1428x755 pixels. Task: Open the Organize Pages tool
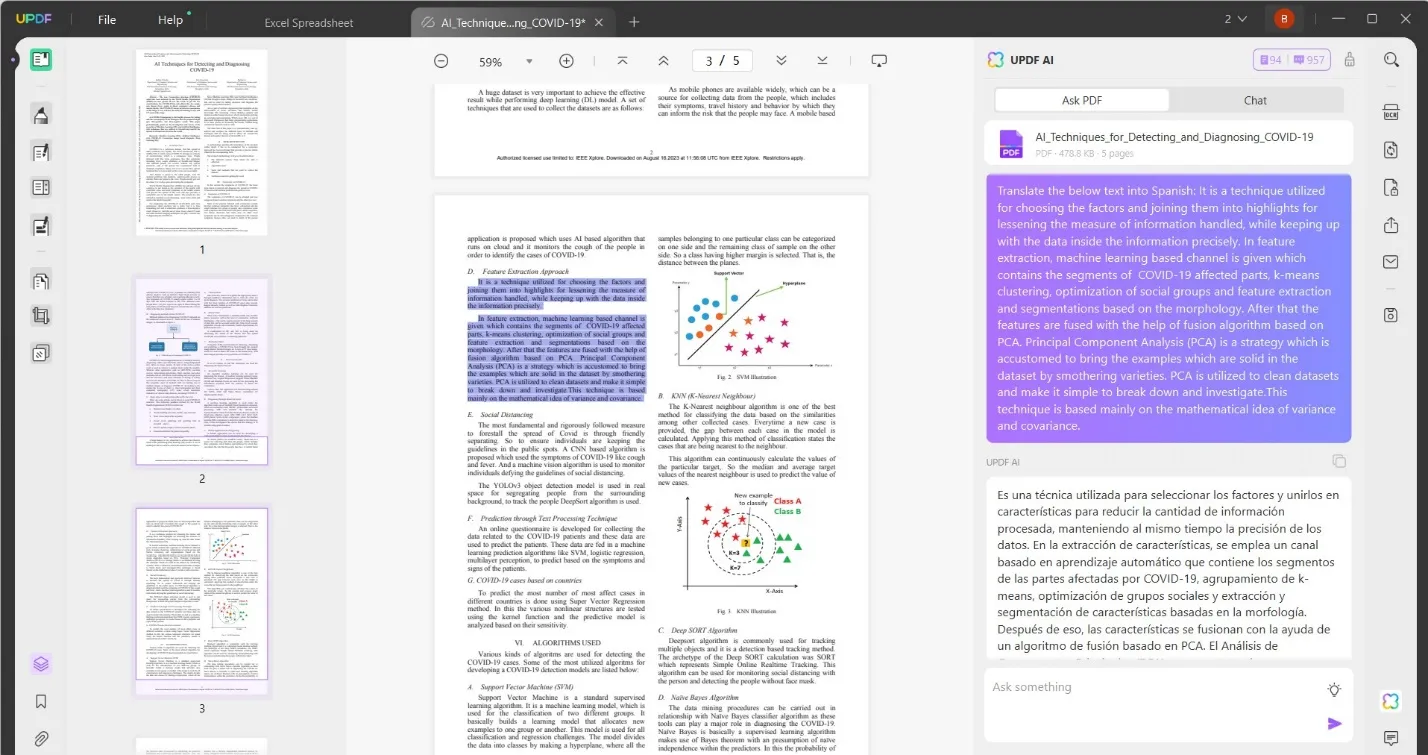tap(41, 281)
